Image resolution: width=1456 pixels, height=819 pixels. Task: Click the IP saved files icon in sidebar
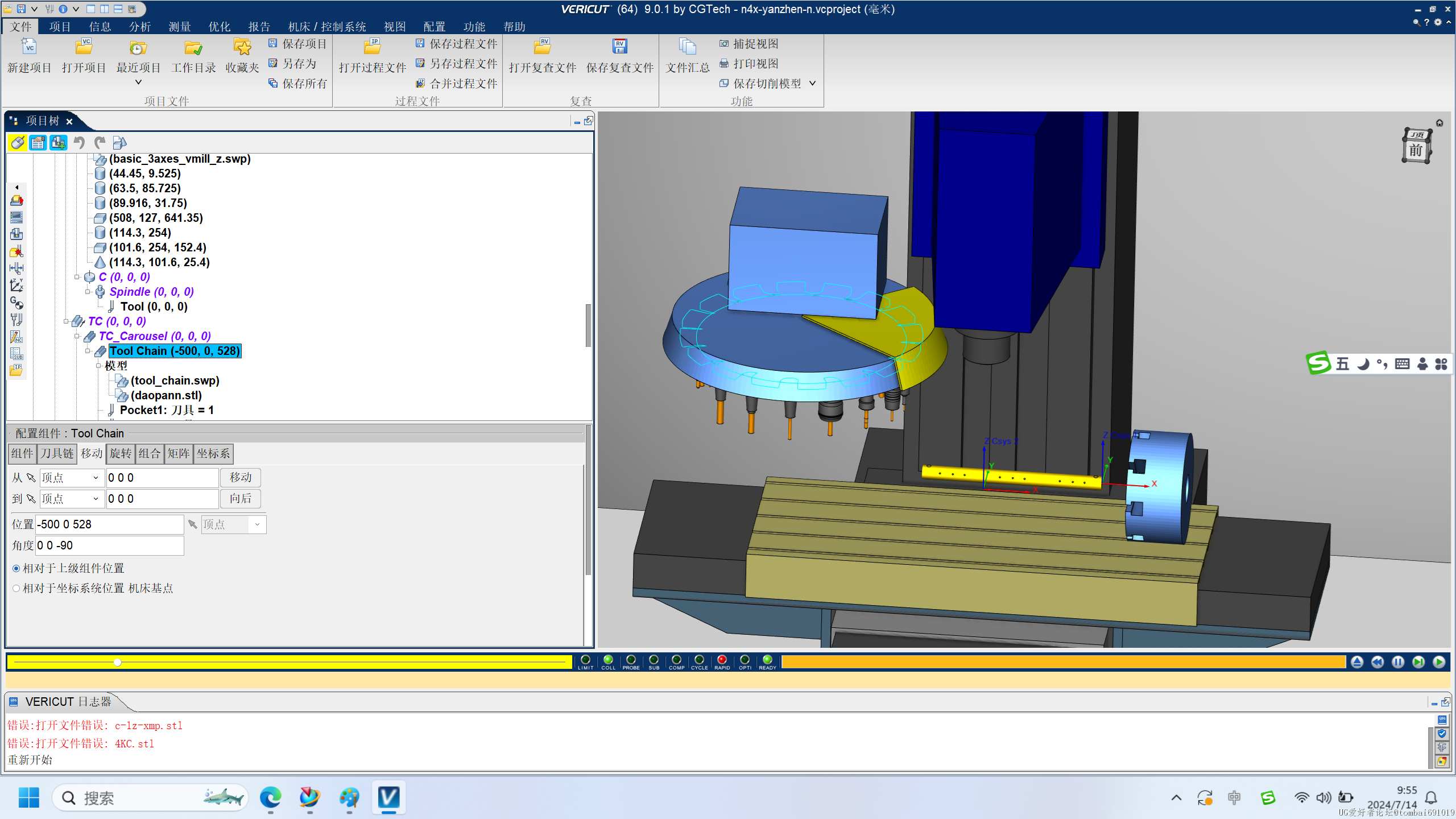tap(16, 370)
